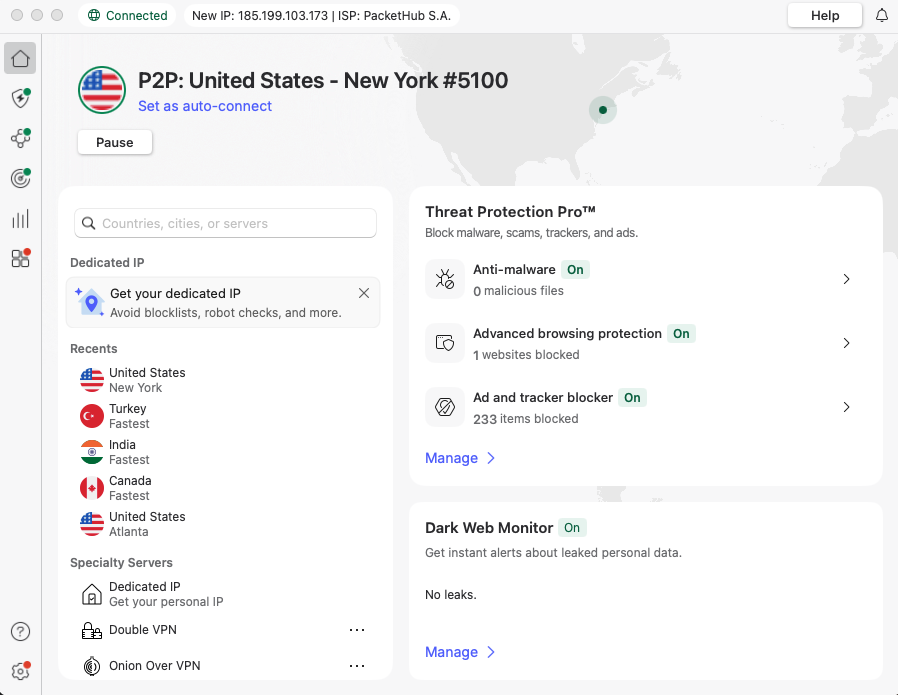Click Set as auto-connect link
This screenshot has width=898, height=695.
point(205,106)
